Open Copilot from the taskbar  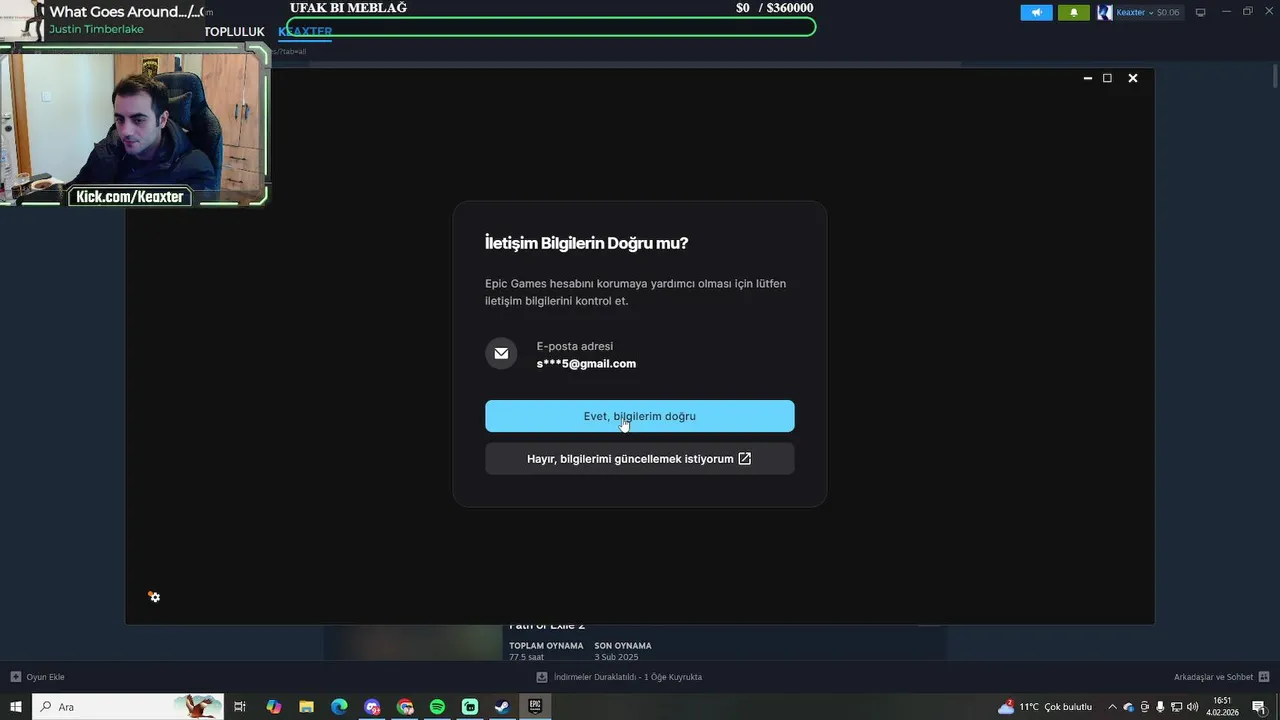pos(273,707)
